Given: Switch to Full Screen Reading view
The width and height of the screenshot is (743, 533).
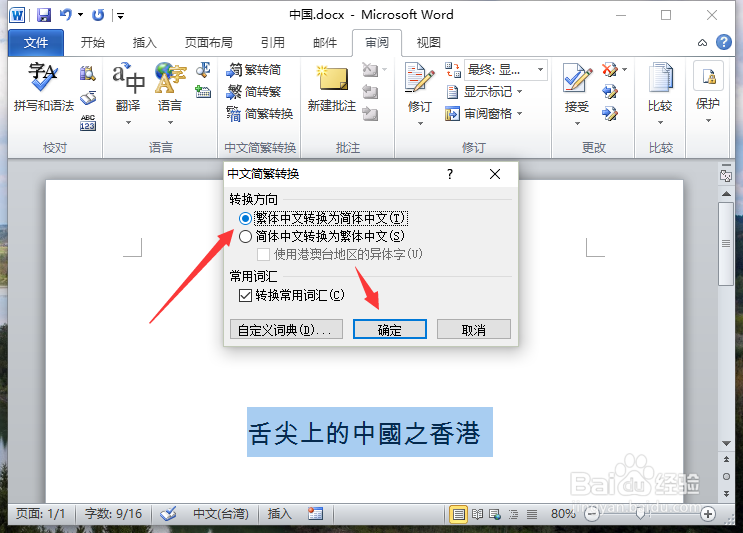Looking at the screenshot, I should (x=477, y=514).
